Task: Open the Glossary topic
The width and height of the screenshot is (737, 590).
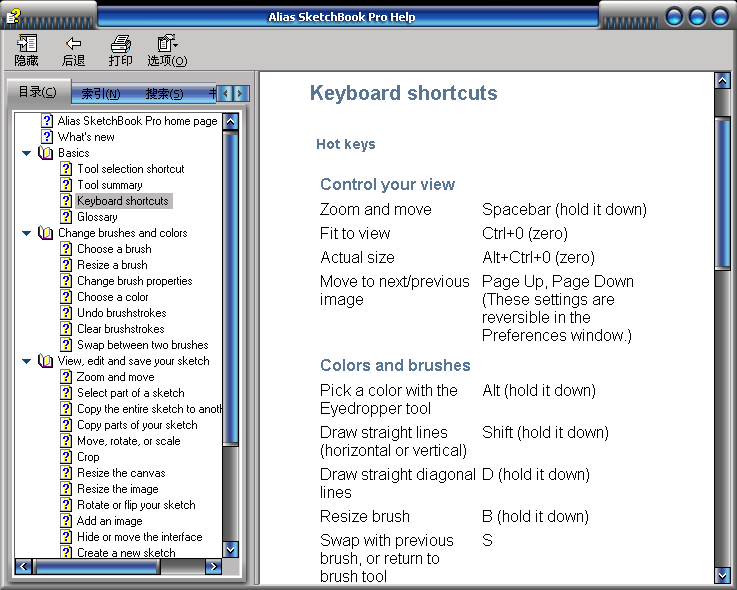Action: [x=97, y=217]
